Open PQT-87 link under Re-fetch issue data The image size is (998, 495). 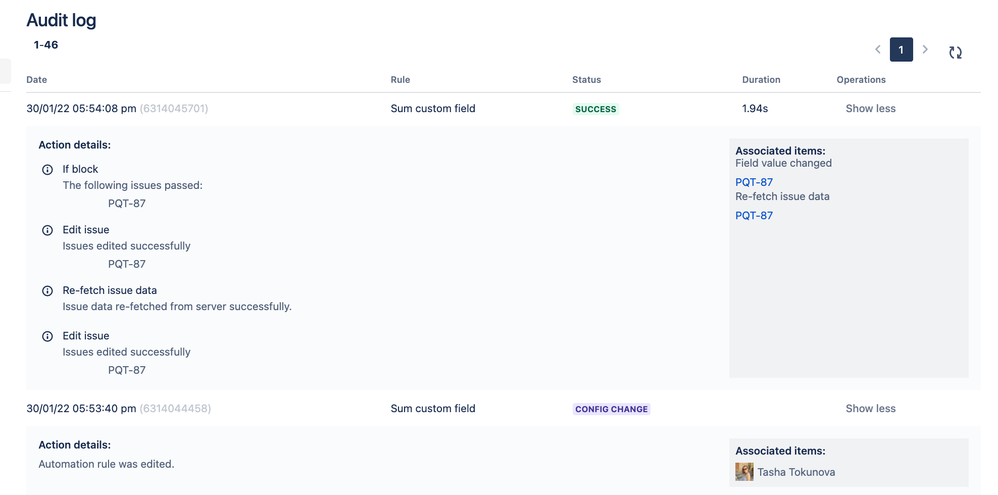(x=754, y=216)
